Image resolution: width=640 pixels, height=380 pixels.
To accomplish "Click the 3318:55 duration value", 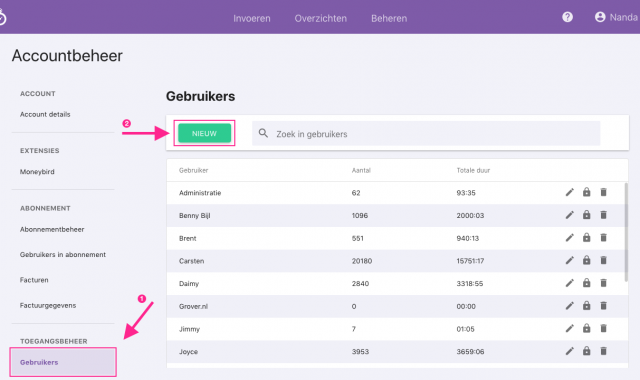I will (x=470, y=284).
